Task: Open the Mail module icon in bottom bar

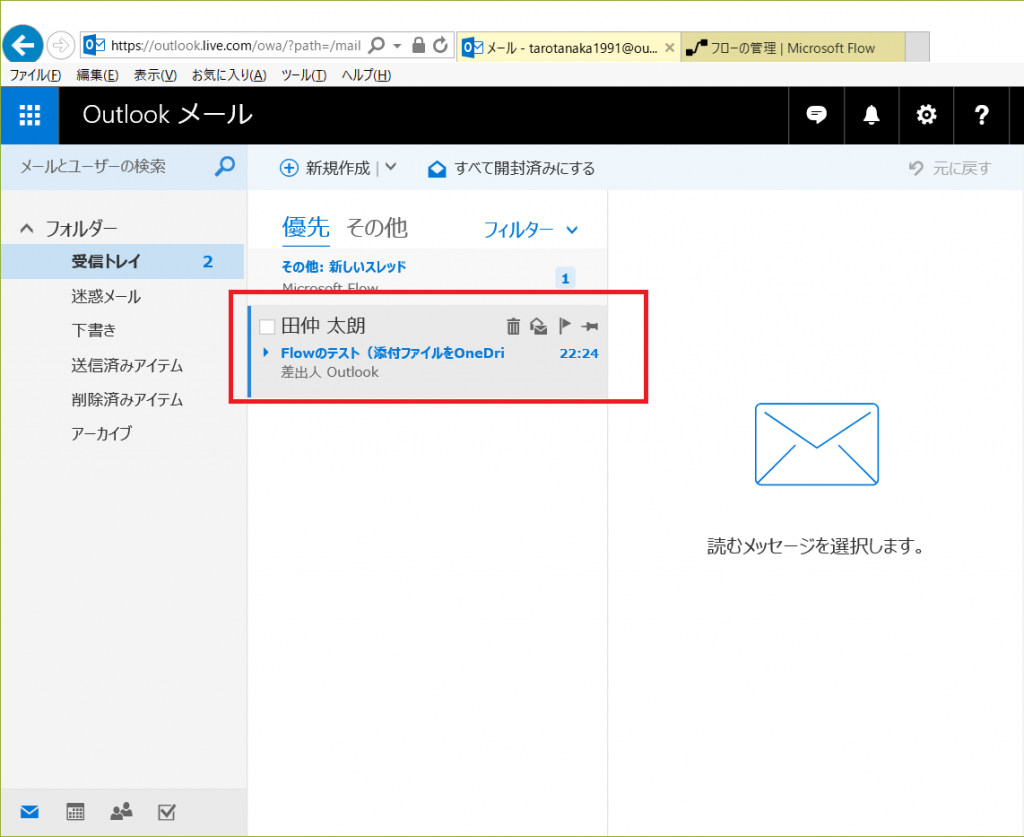Action: pyautogui.click(x=29, y=812)
